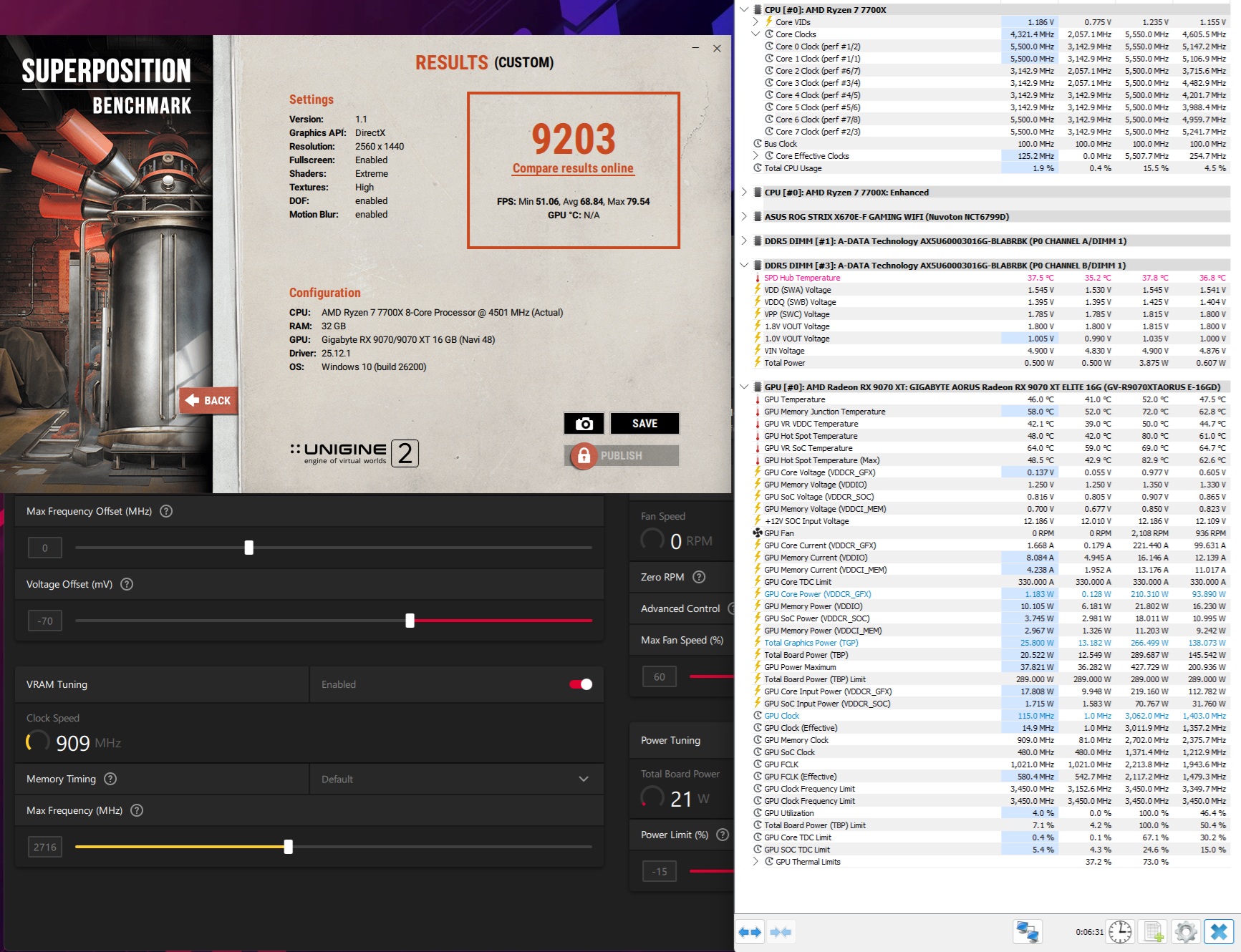
Task: Toggle the VRAM Tuning switch
Action: [581, 684]
